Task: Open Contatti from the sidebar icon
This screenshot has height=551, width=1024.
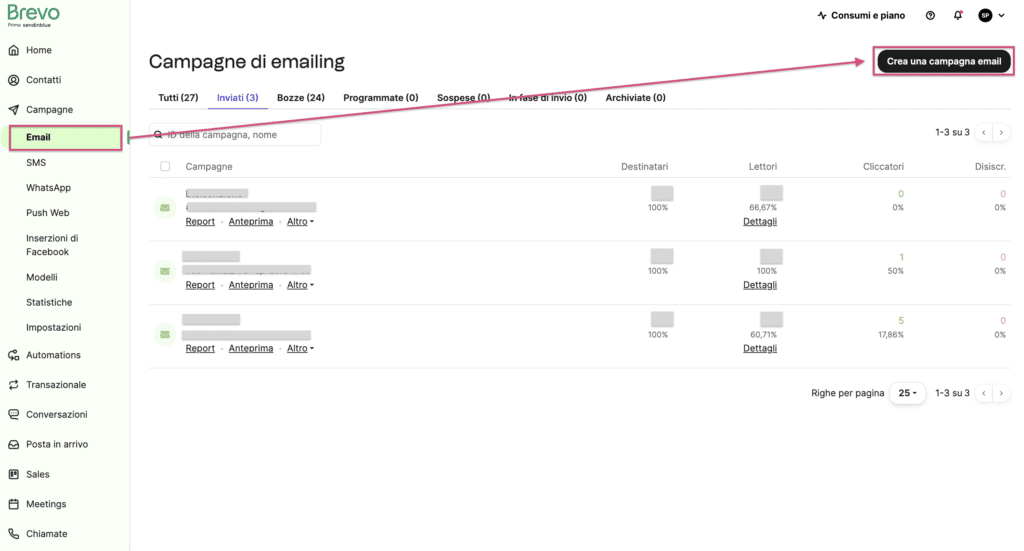Action: (14, 80)
